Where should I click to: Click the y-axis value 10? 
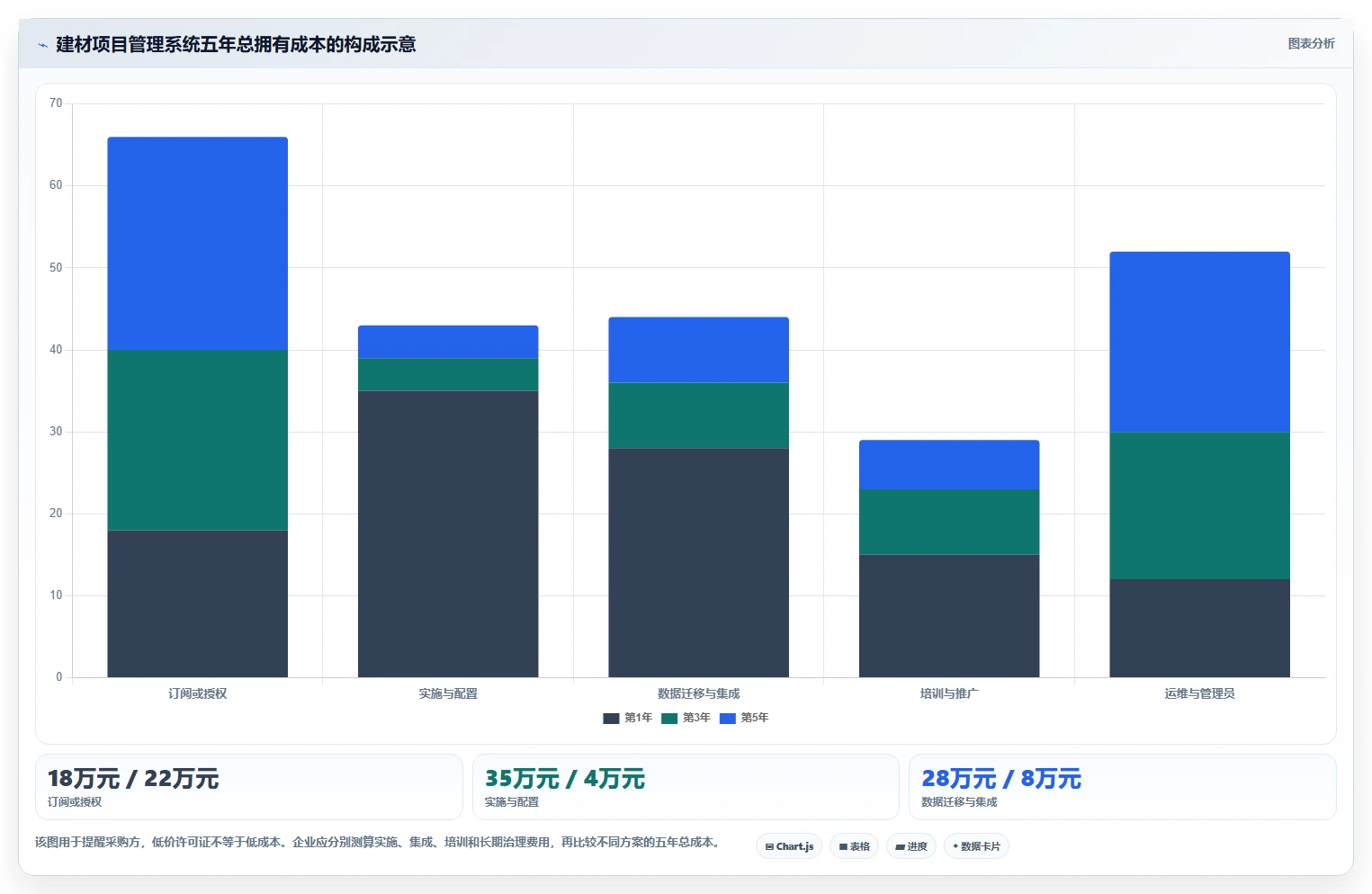[56, 595]
